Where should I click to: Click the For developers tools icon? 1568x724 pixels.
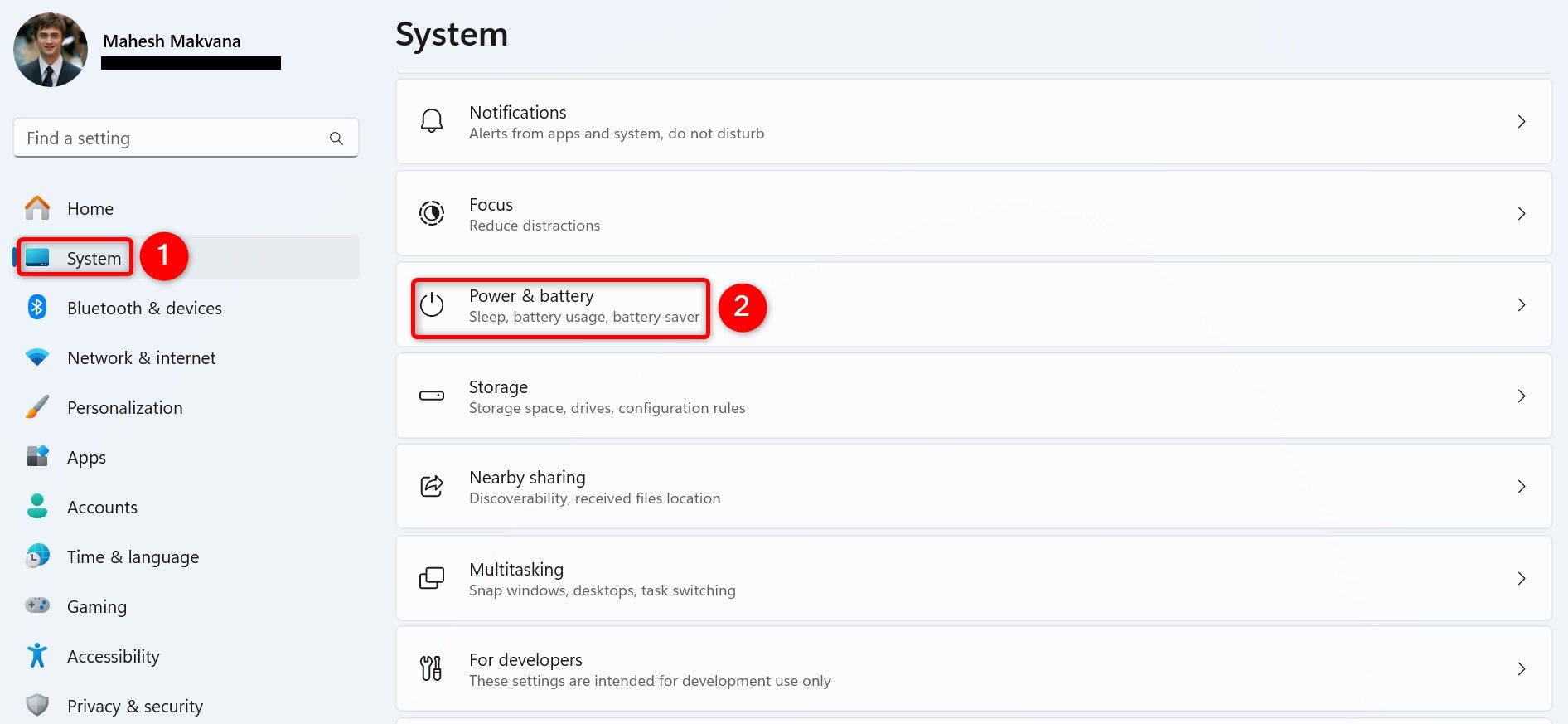(x=431, y=668)
